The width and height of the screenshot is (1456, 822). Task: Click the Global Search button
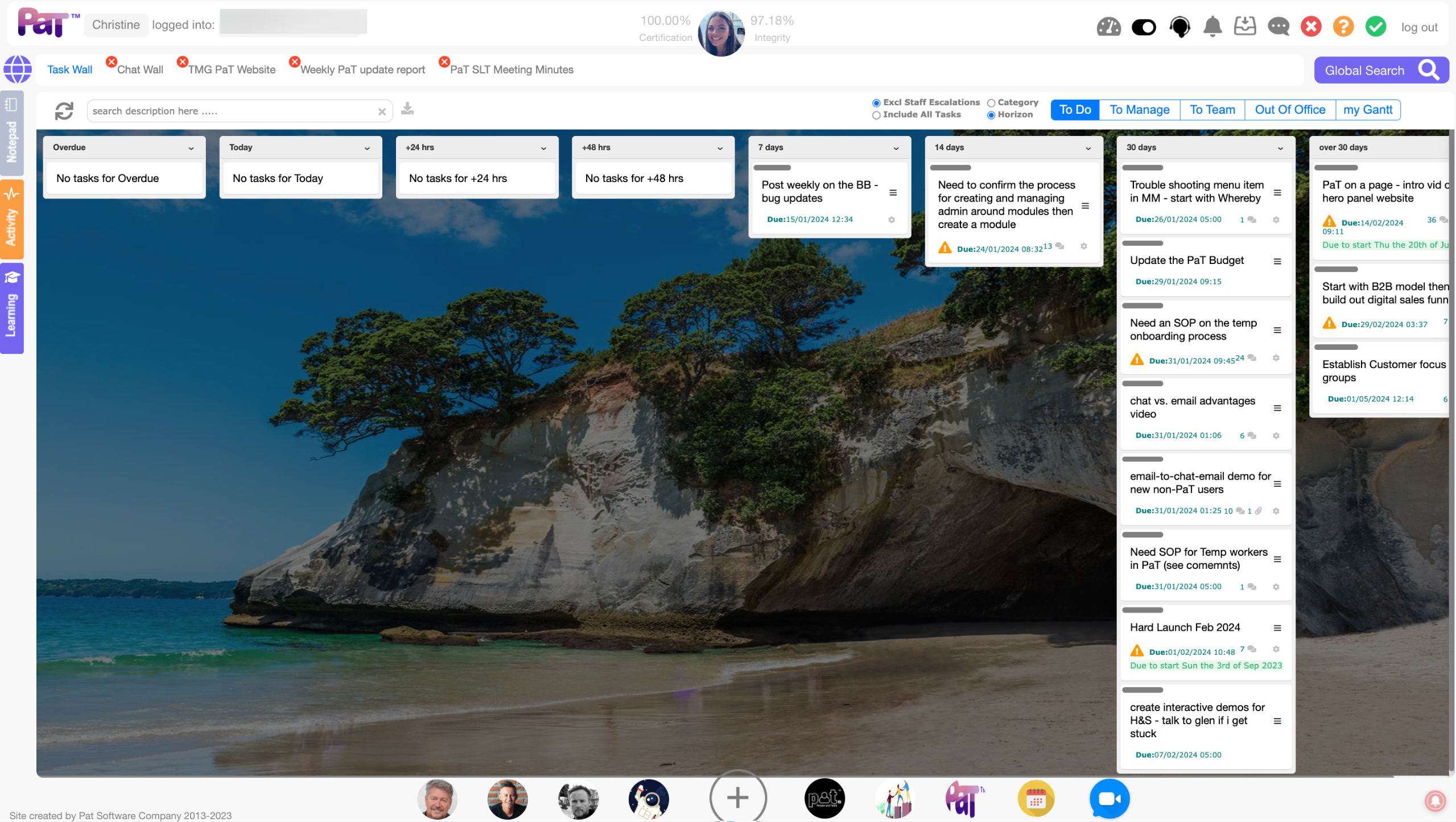1381,71
